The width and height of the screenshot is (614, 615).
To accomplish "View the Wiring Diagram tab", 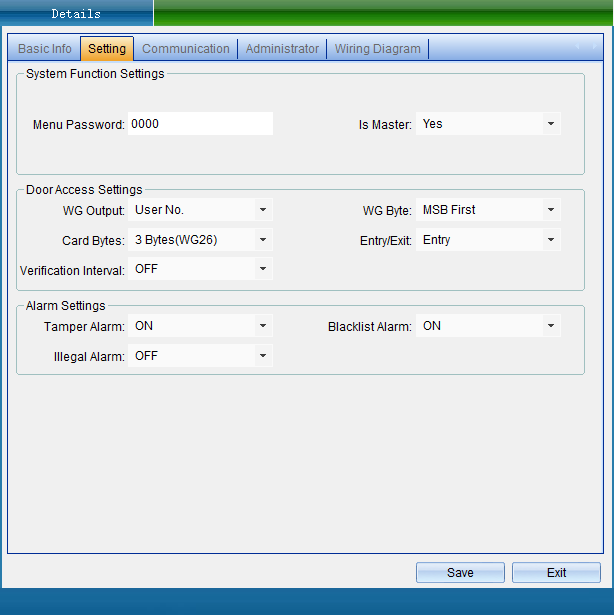I will coord(377,49).
